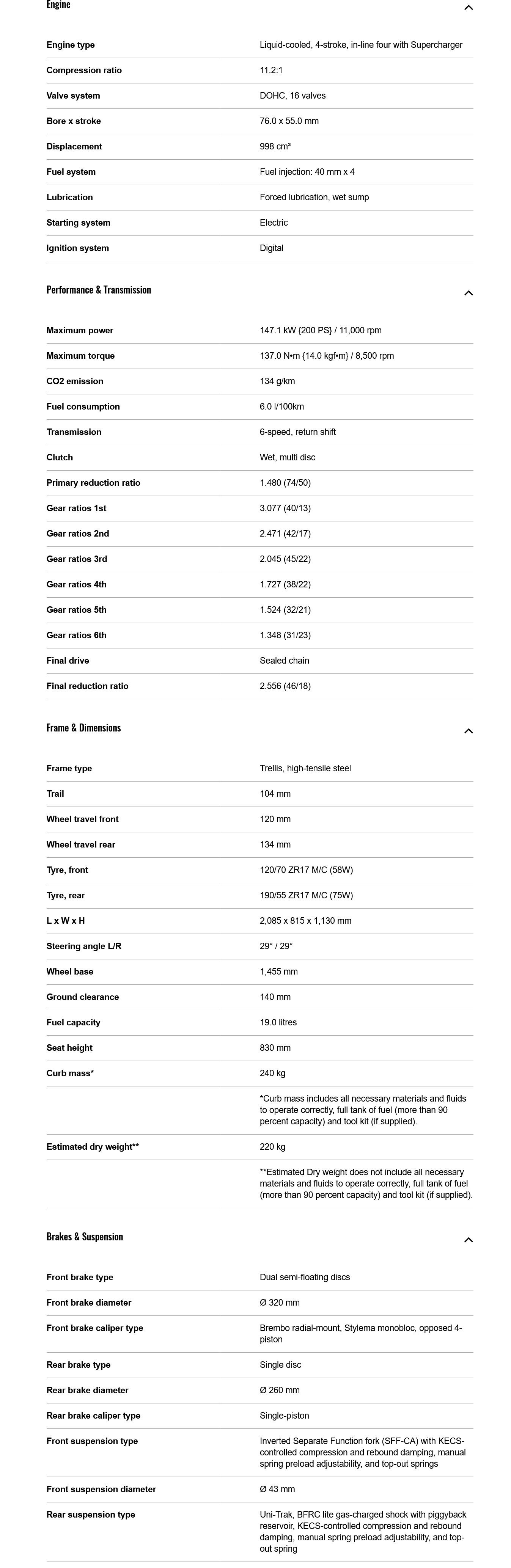Click the Performance & Transmission heading
The height and width of the screenshot is (1568, 511).
99,290
